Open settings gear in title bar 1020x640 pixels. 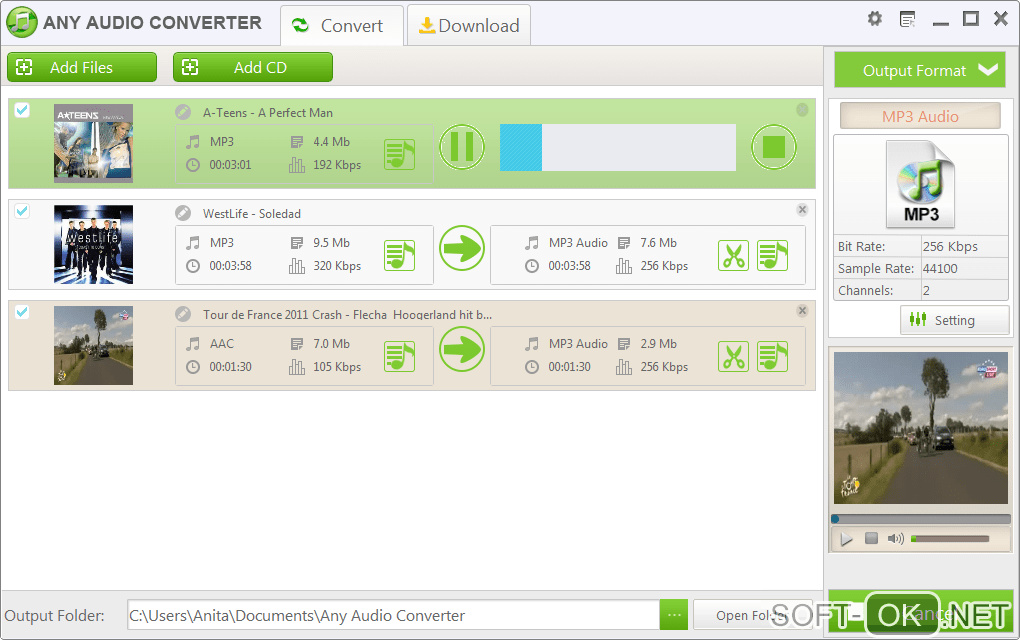(x=875, y=19)
